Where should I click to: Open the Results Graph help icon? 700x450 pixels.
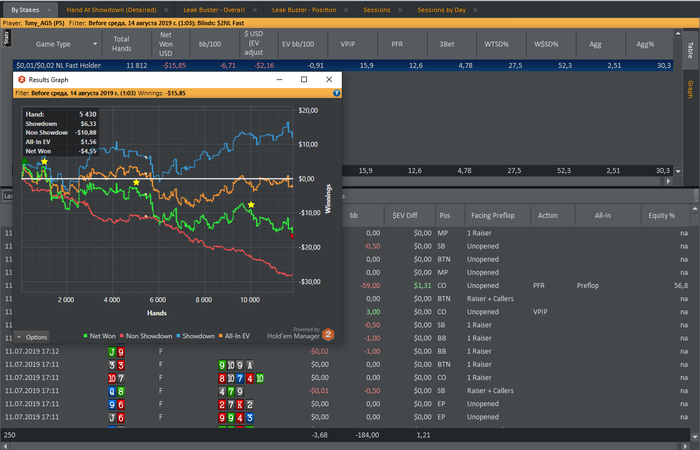coord(337,93)
